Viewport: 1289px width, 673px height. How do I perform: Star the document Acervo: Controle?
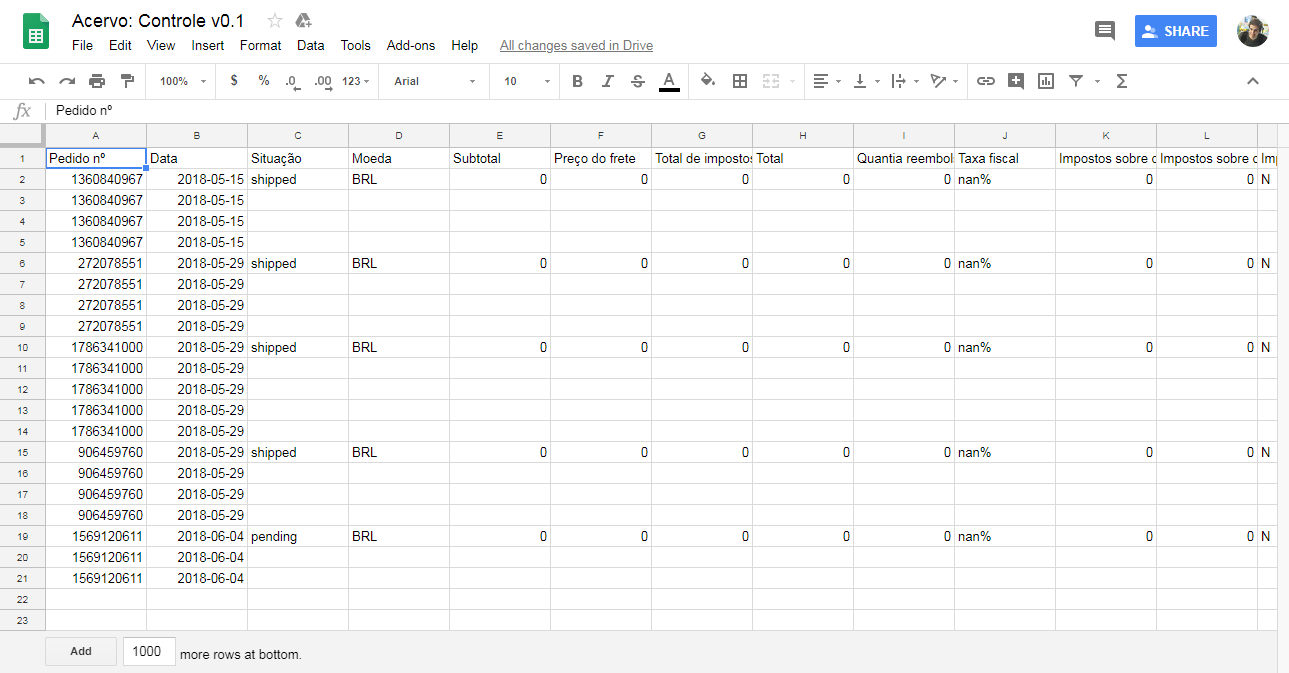(x=275, y=21)
